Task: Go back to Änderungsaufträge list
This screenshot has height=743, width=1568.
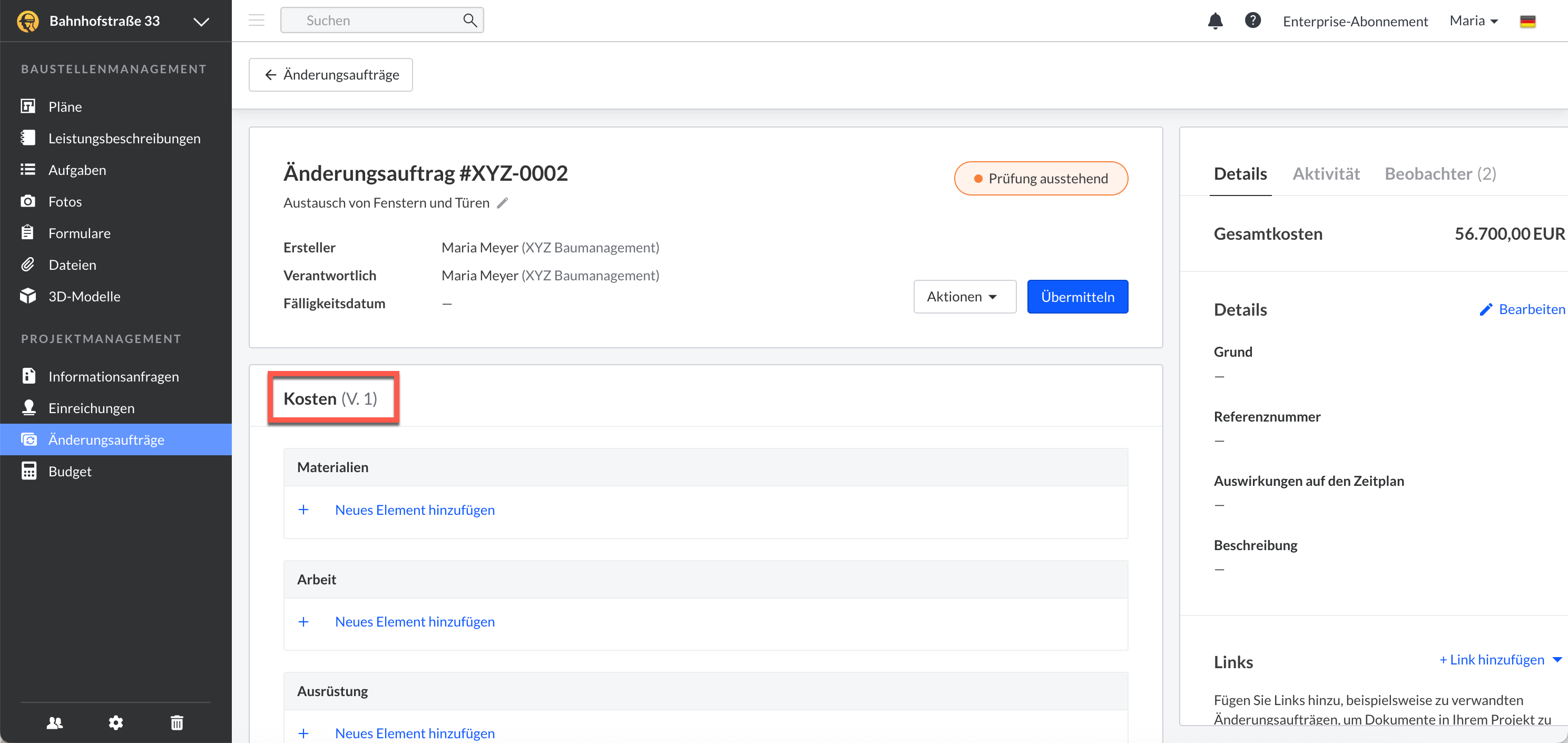Action: [x=330, y=75]
